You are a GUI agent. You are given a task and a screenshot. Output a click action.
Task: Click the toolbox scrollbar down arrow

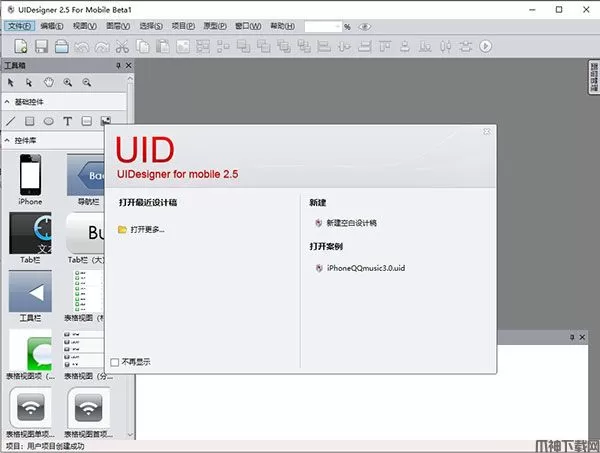130,435
